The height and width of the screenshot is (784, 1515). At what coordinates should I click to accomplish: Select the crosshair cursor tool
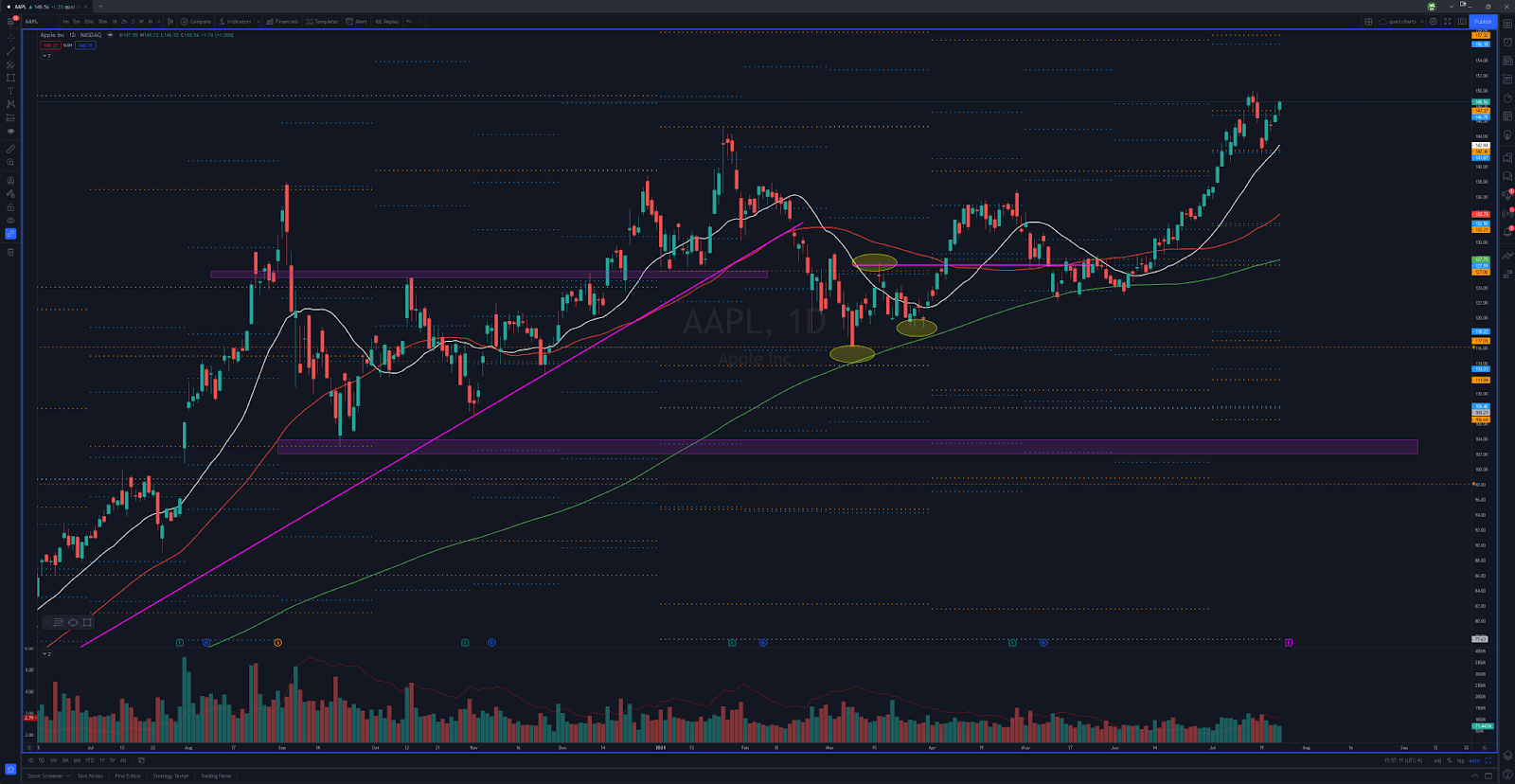(x=10, y=38)
